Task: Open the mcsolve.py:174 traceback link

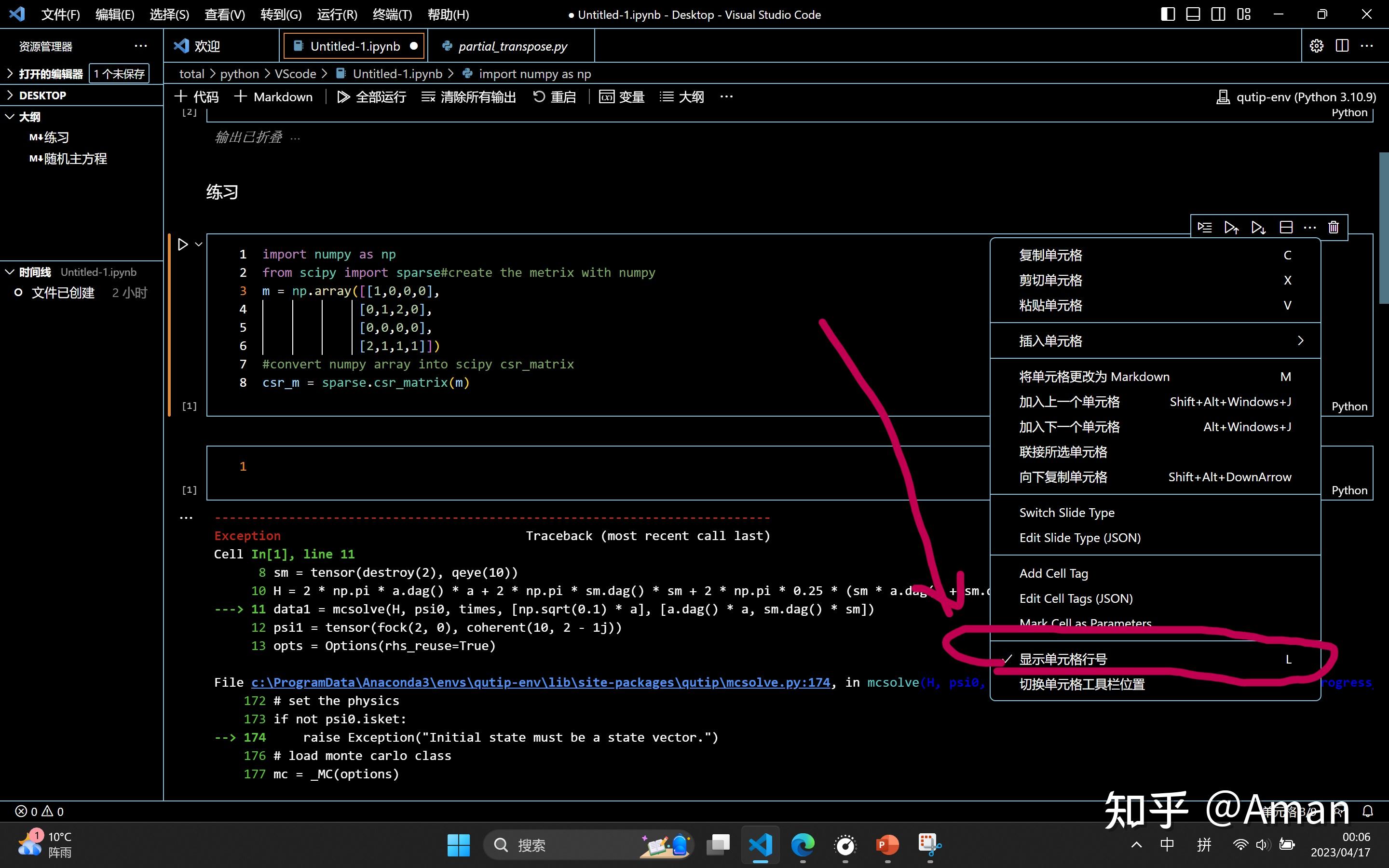Action: (540, 682)
